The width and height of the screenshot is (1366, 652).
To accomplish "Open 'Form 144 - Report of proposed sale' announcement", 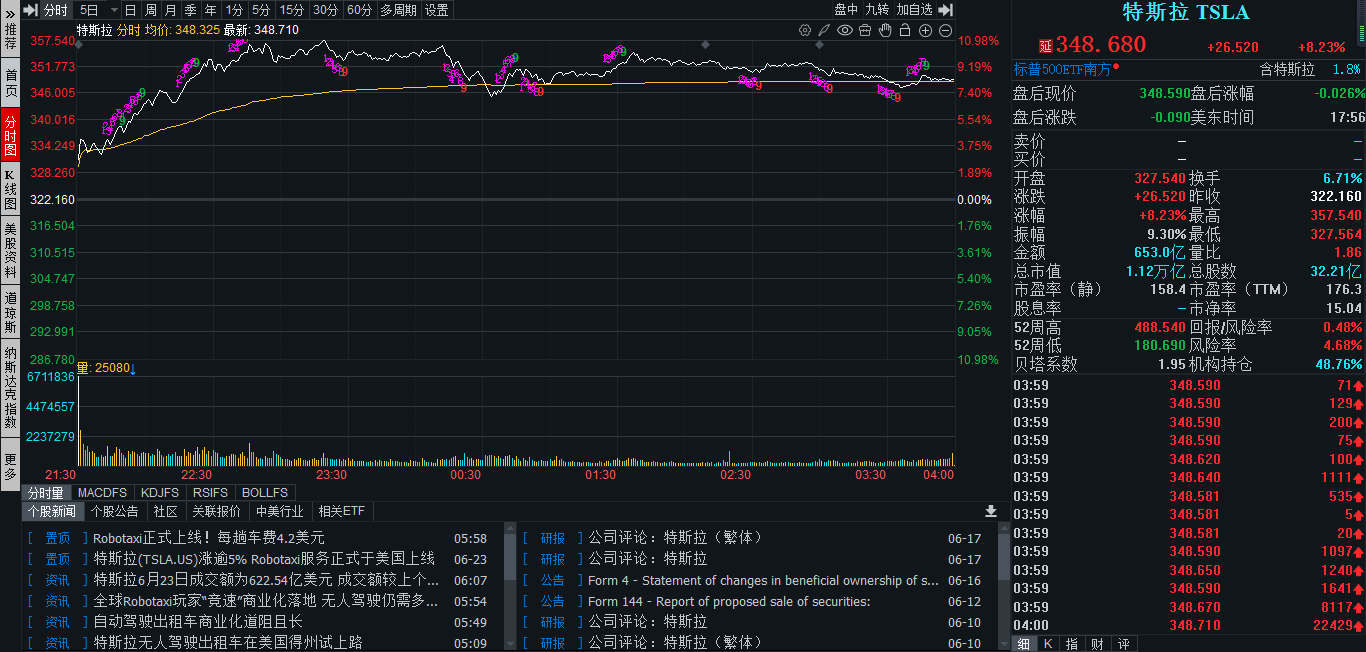I will pyautogui.click(x=729, y=601).
